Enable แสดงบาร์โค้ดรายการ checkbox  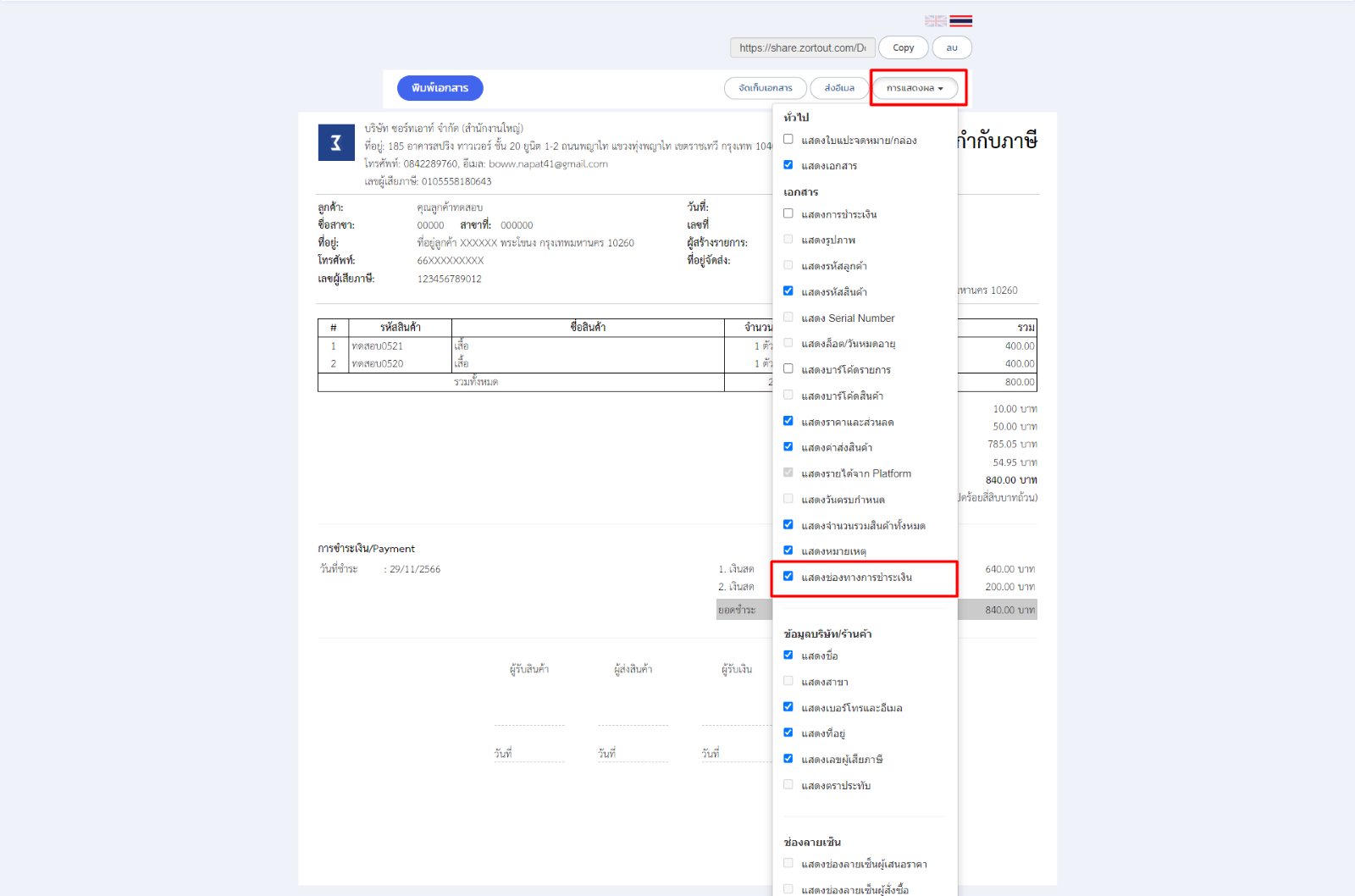click(788, 369)
